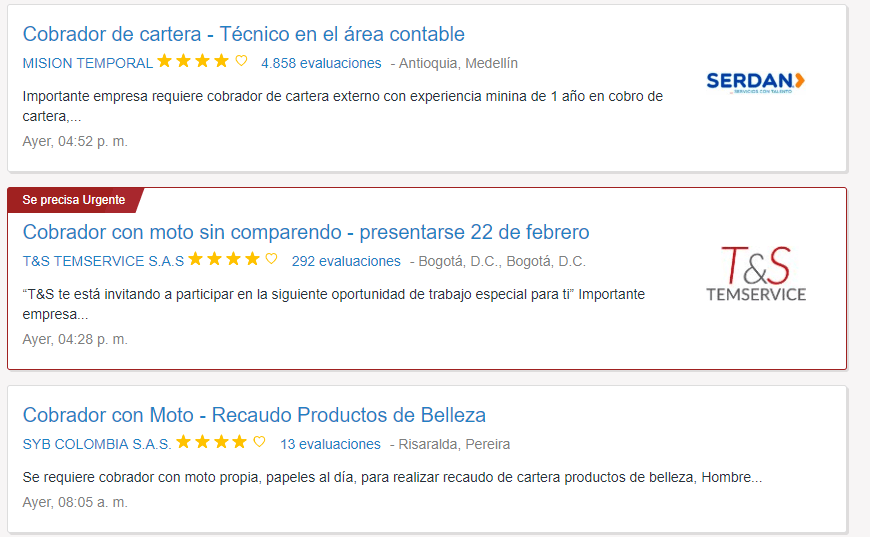Click the star rating for SYB COLOMBIA
The height and width of the screenshot is (537, 870).
212,442
